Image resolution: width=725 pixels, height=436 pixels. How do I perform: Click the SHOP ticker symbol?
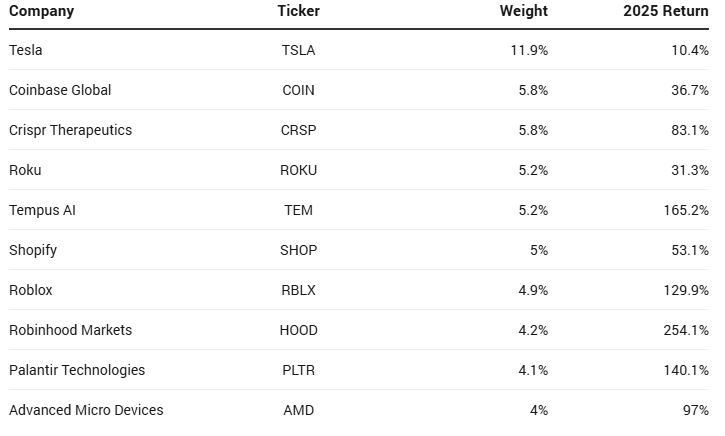pos(298,250)
